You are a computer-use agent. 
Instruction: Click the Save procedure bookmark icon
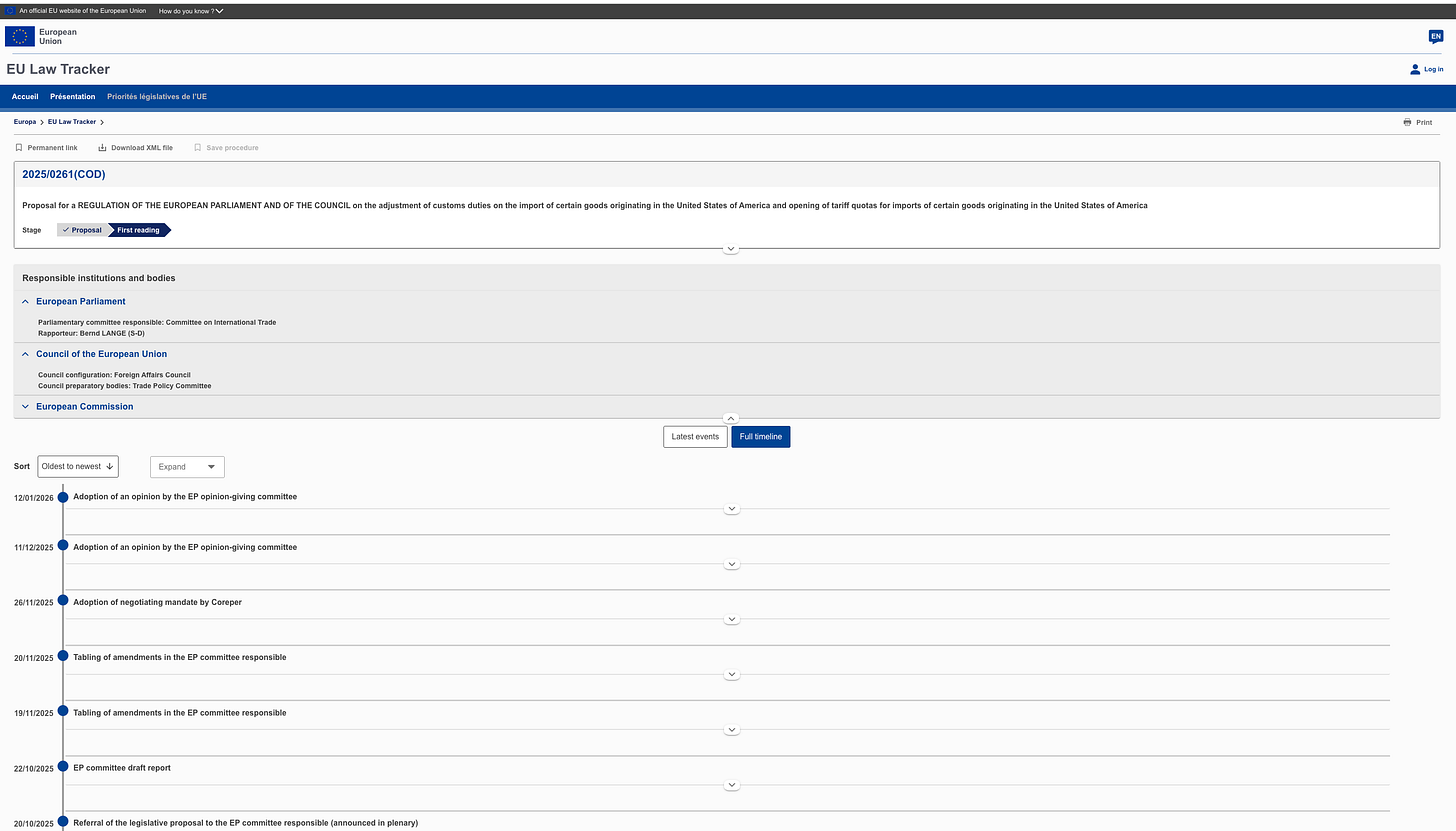tap(198, 147)
